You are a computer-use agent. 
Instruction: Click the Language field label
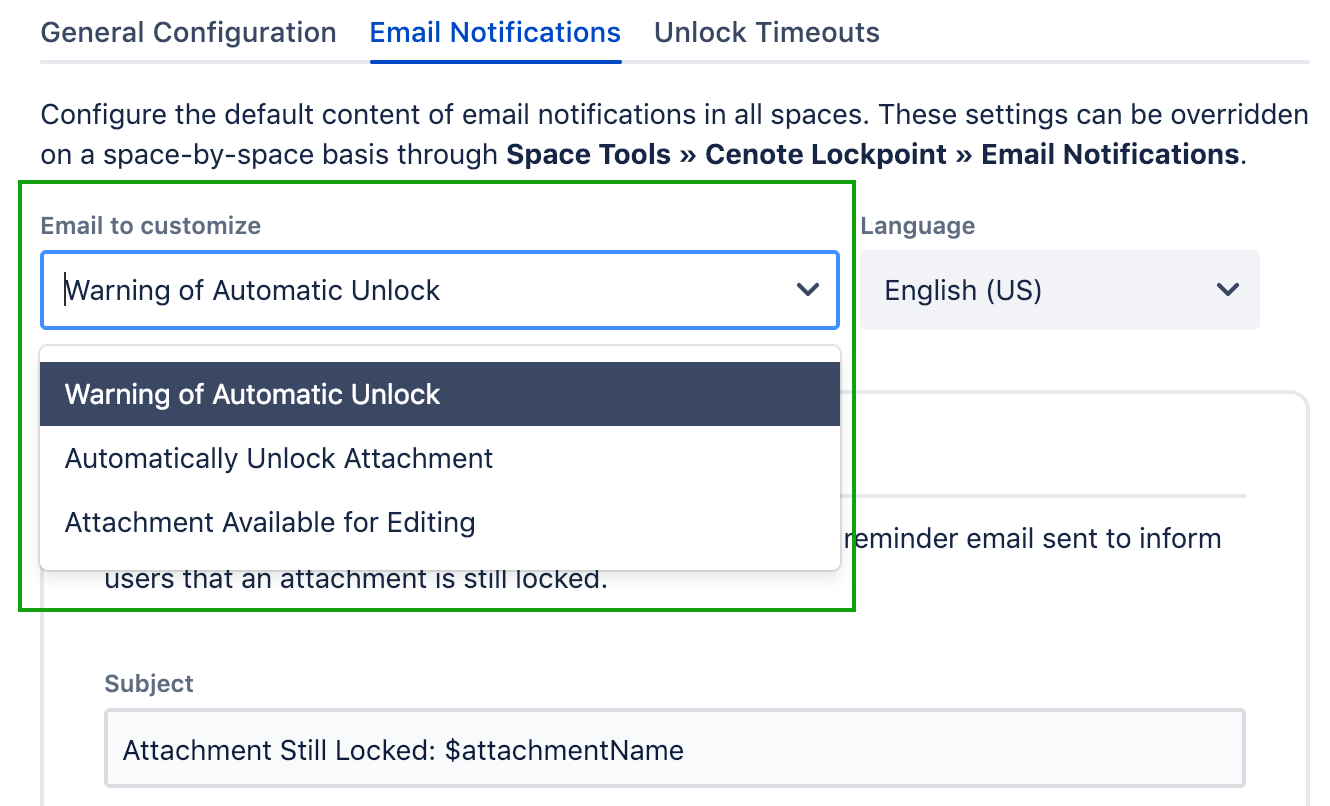click(x=917, y=226)
